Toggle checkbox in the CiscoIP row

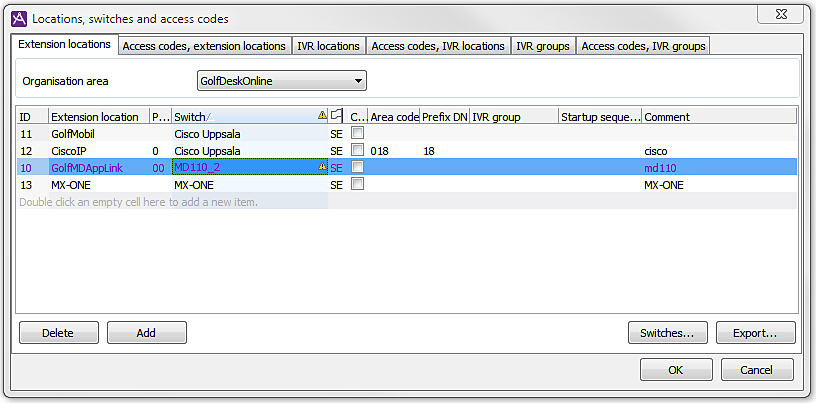357,151
